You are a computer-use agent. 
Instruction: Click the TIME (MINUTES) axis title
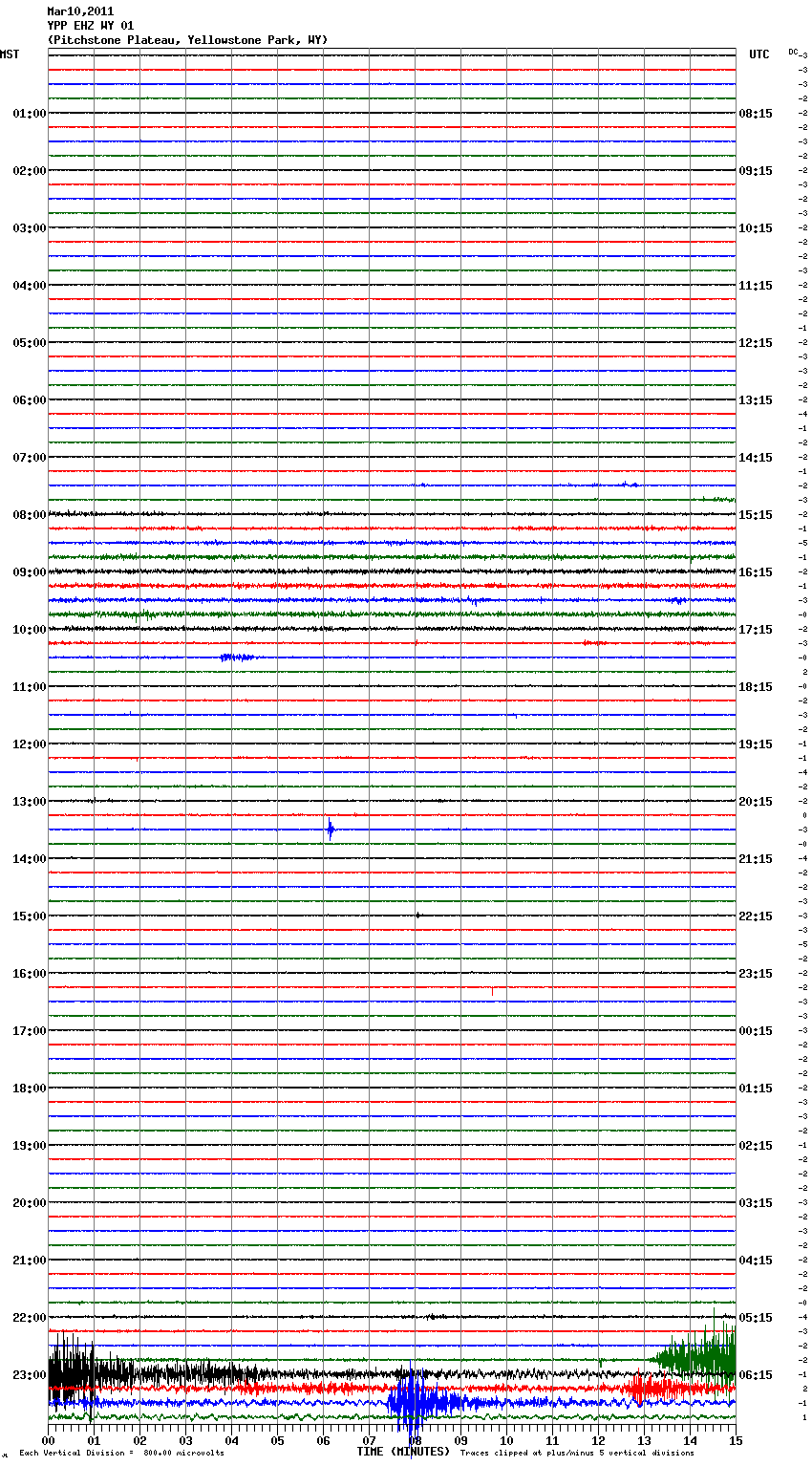(402, 1452)
